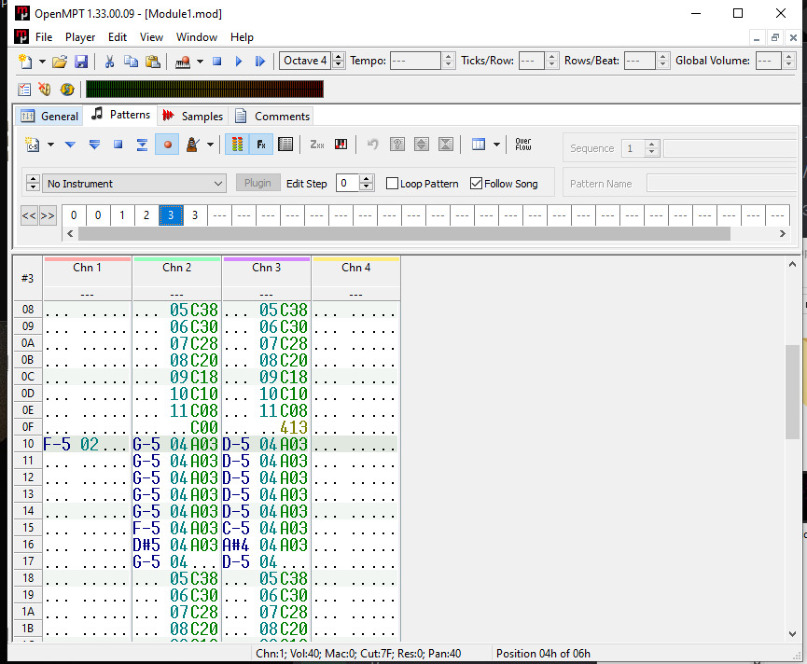Toggle the metronome icon
Screen dimensions: 807x664
coord(192,145)
